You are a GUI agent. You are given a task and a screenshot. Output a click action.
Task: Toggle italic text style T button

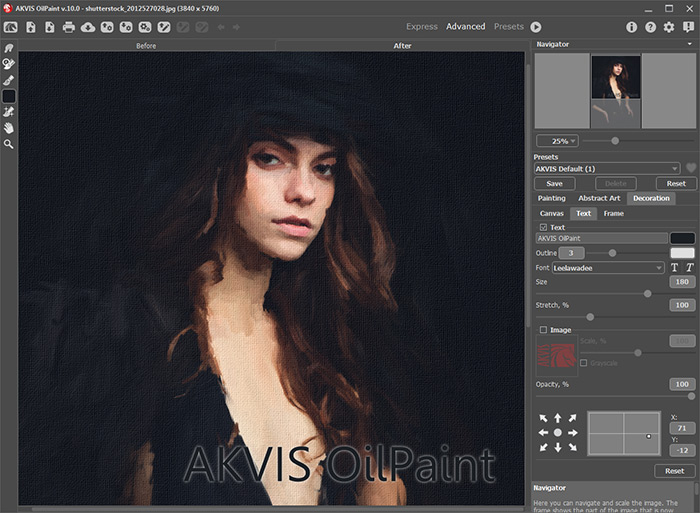point(690,268)
